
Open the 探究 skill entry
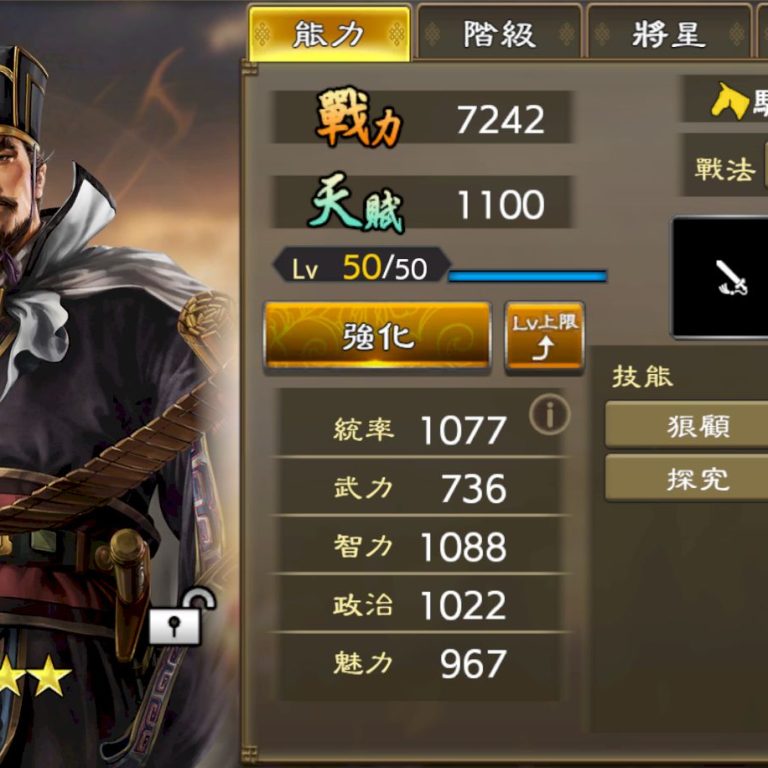(687, 478)
